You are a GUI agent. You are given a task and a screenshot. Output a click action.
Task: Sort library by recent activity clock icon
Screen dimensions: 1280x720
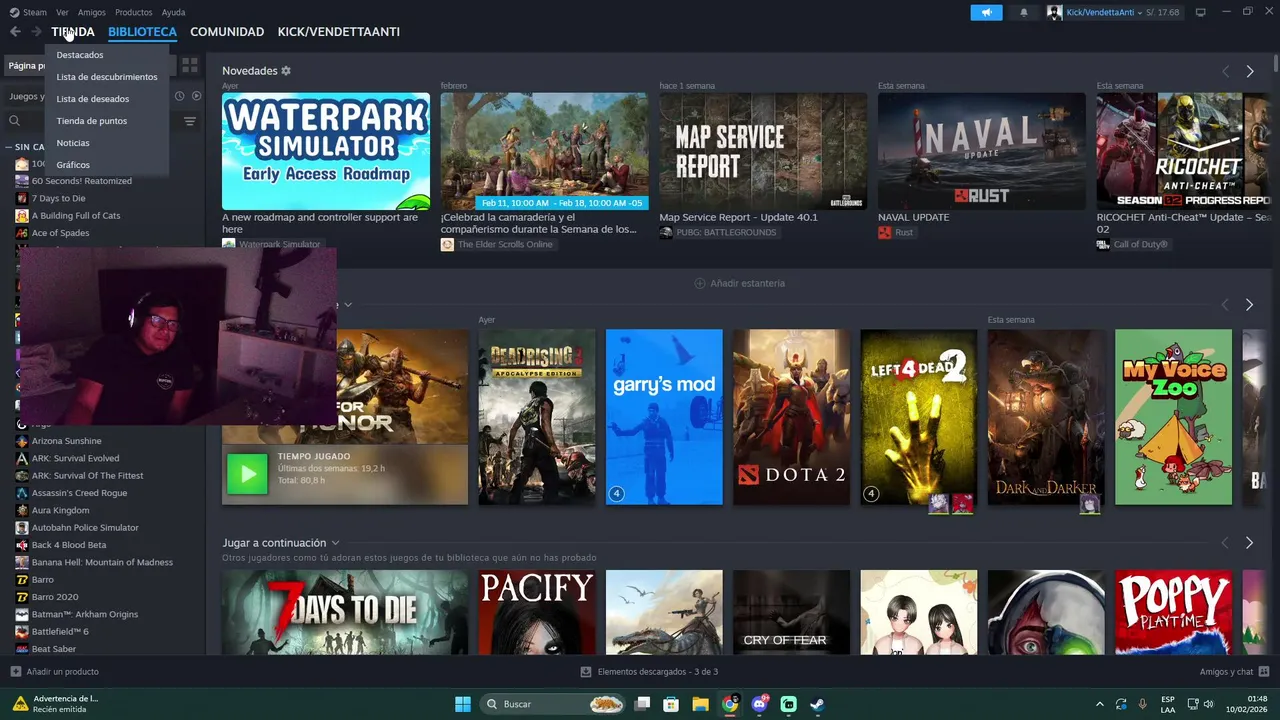180,96
